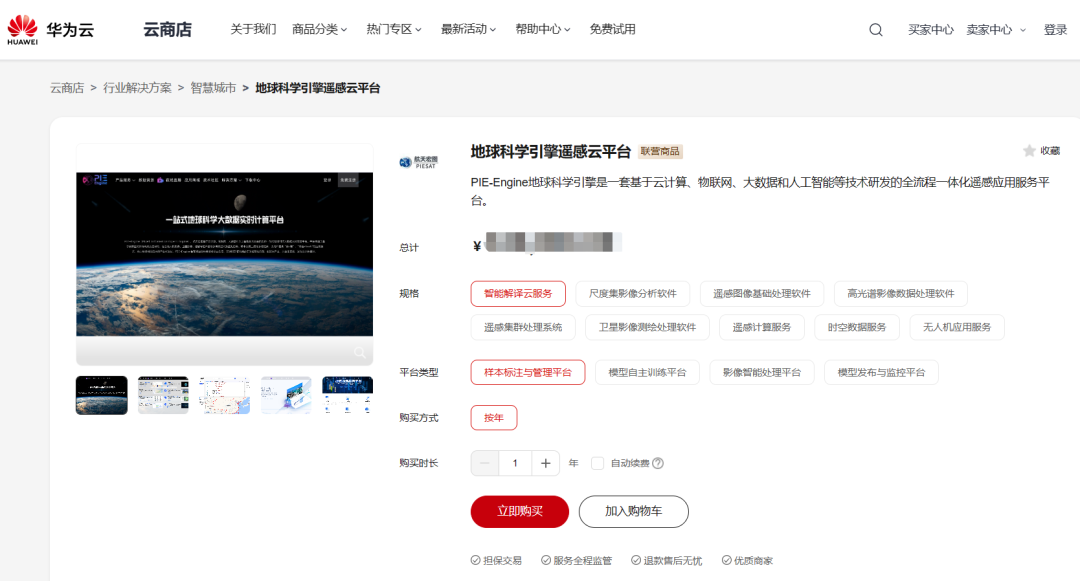The image size is (1080, 581).
Task: Expand the 商品分类 dropdown menu
Action: [x=320, y=30]
